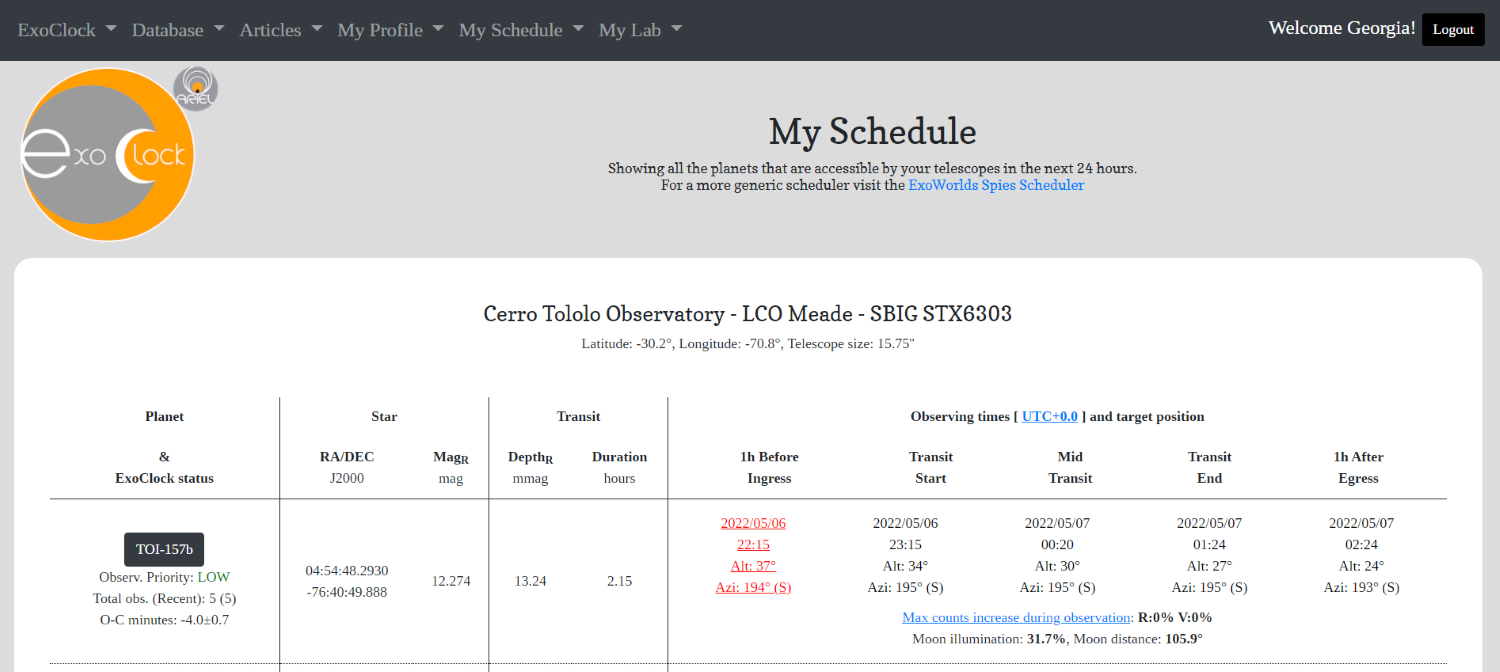This screenshot has height=672, width=1500.
Task: Click the red Azi: 194° (S) link
Action: pos(753,587)
